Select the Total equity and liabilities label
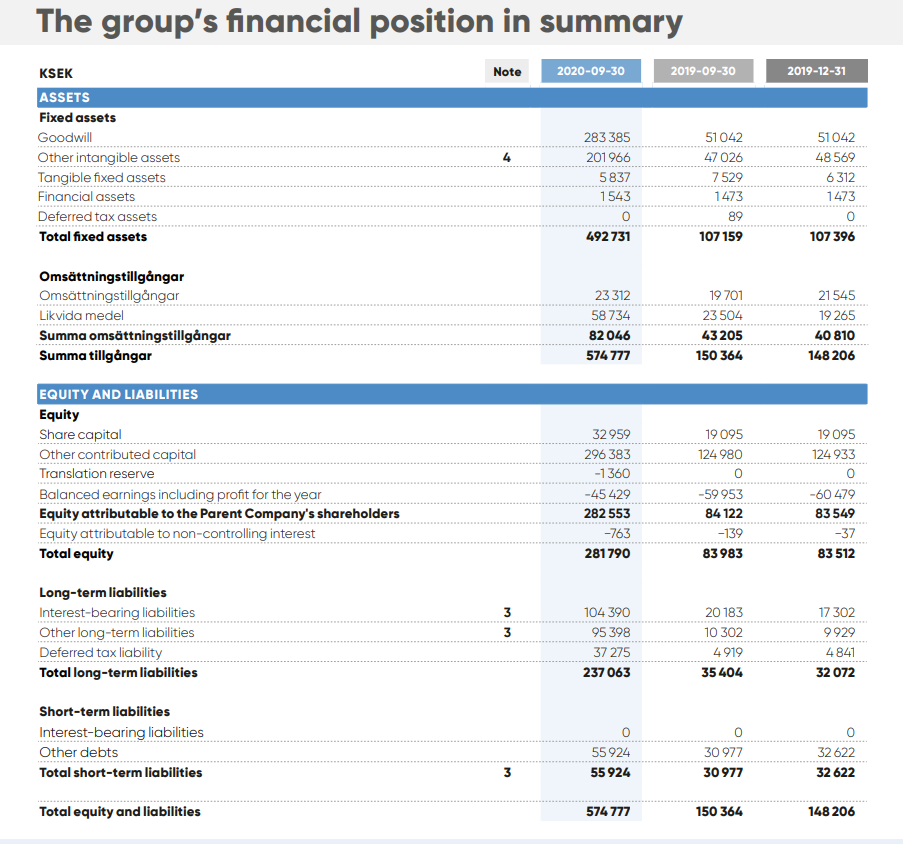 point(119,811)
